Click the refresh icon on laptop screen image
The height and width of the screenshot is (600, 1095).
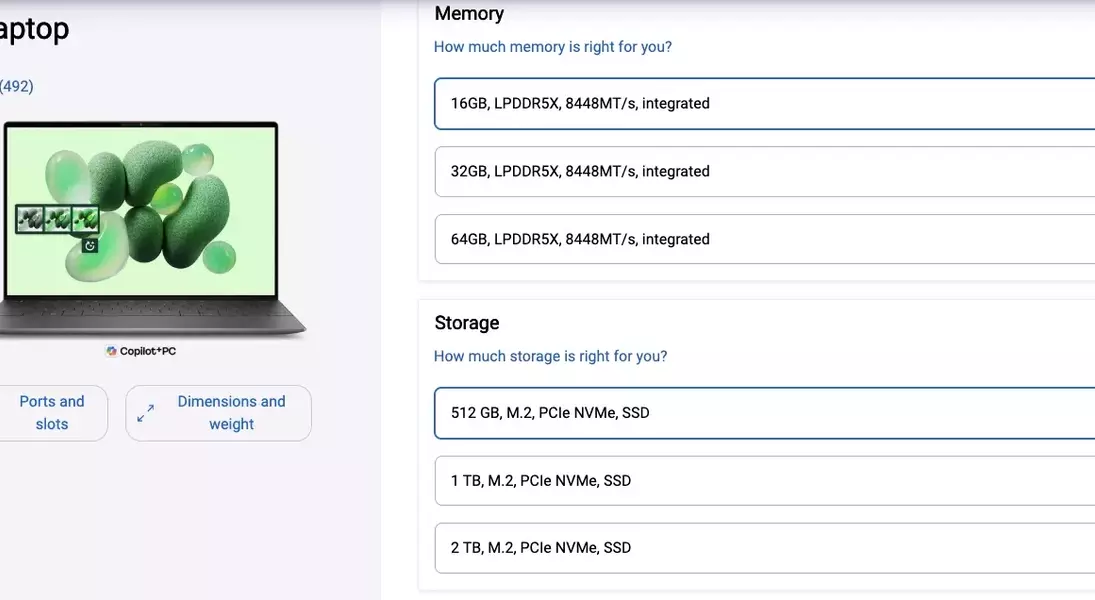click(90, 245)
